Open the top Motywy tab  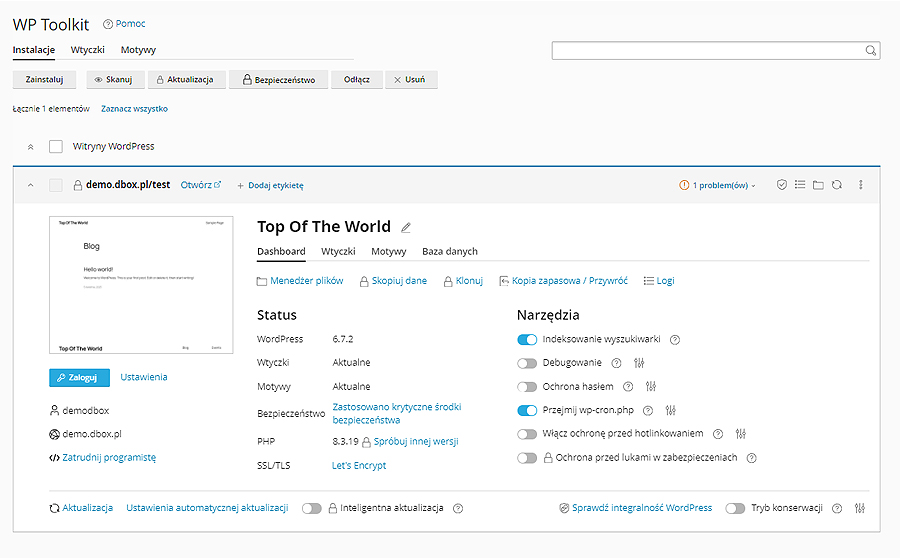(x=138, y=50)
